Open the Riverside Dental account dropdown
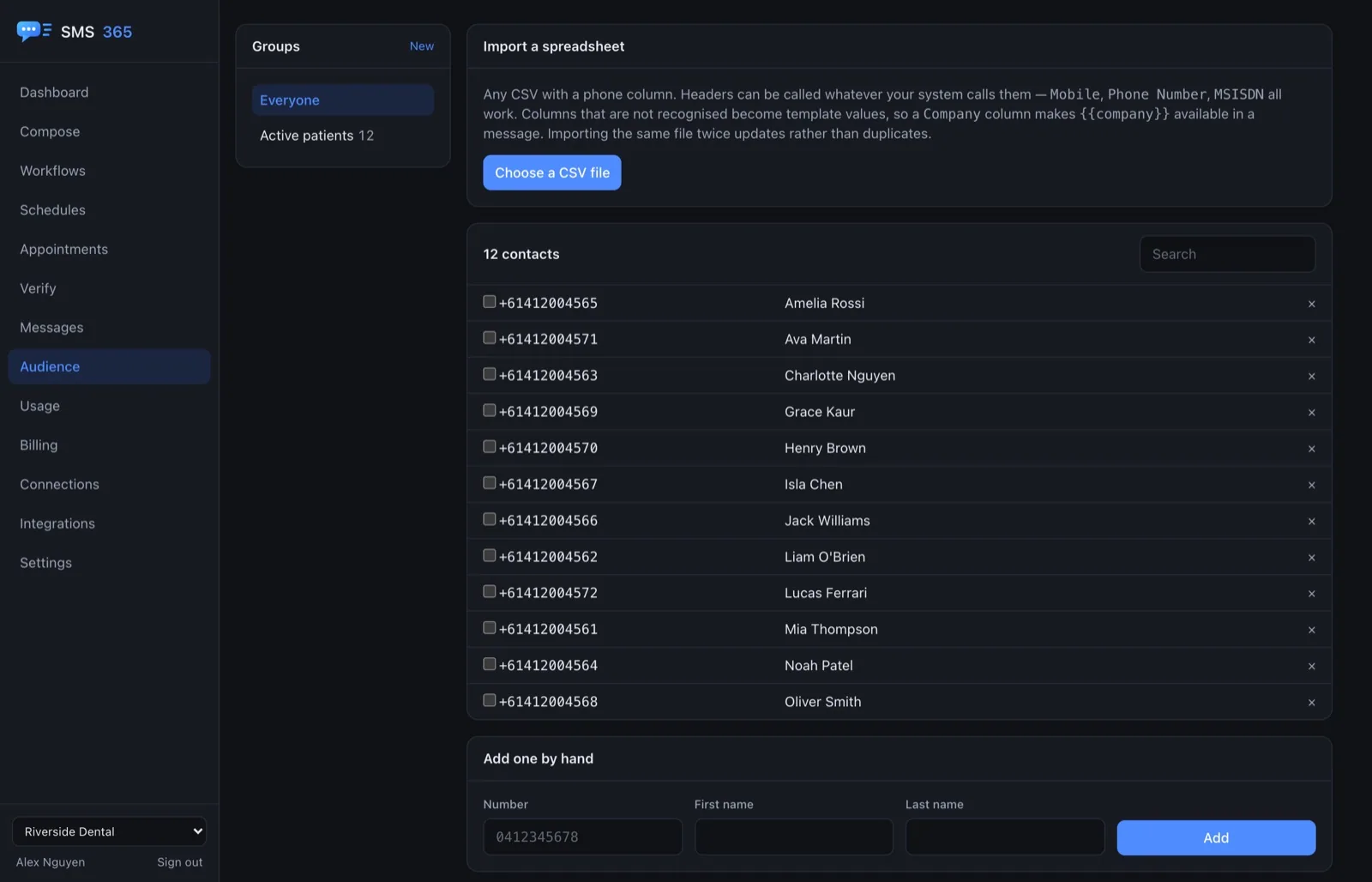The height and width of the screenshot is (882, 1372). point(109,831)
